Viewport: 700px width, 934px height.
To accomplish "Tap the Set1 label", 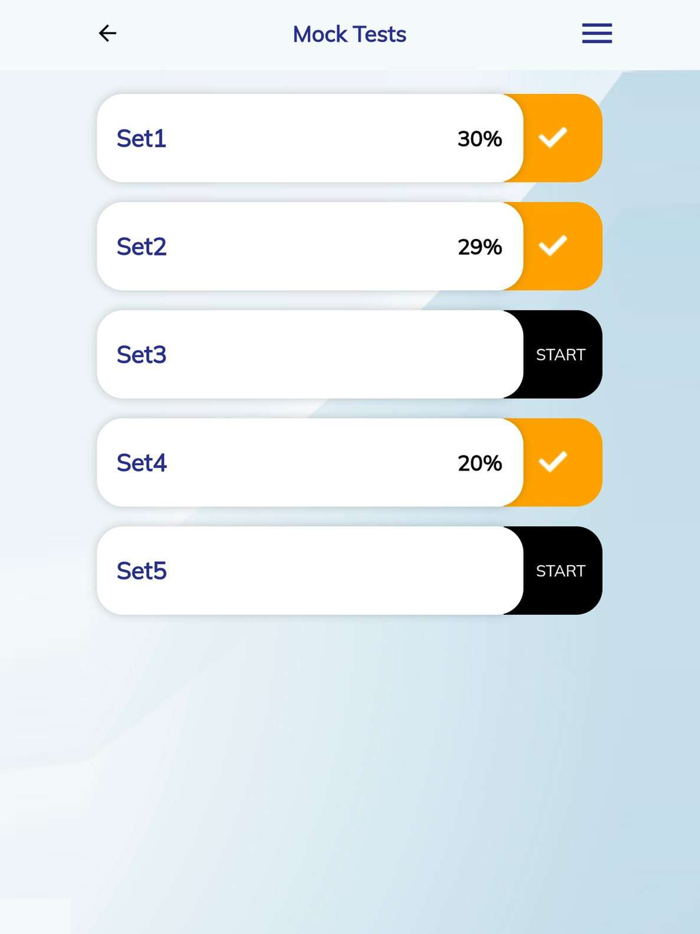I will pyautogui.click(x=141, y=138).
